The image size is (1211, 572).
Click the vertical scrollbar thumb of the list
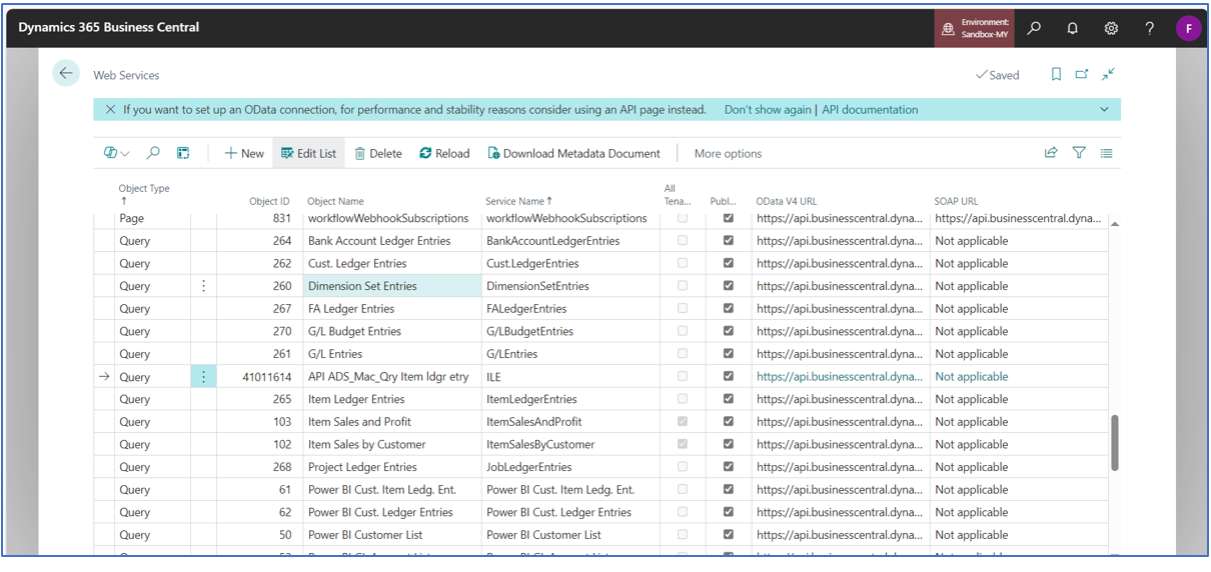[1115, 442]
